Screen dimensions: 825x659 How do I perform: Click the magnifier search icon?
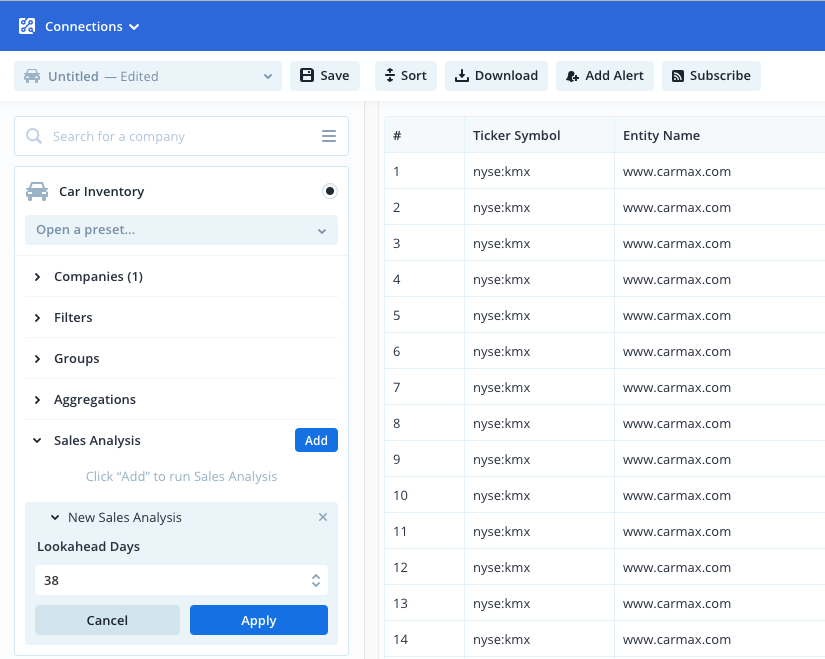(34, 136)
